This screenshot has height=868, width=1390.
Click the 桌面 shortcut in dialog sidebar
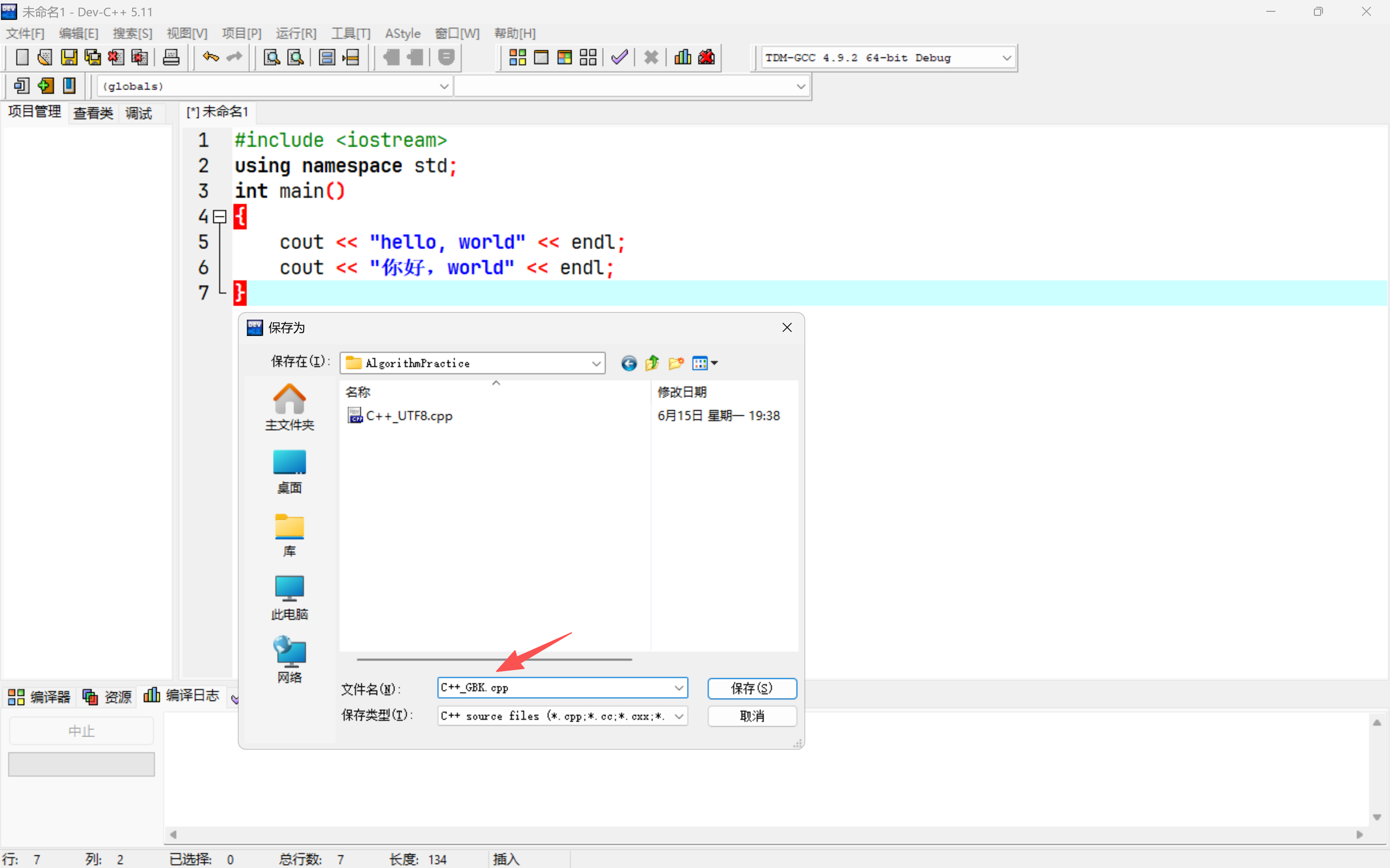point(289,471)
